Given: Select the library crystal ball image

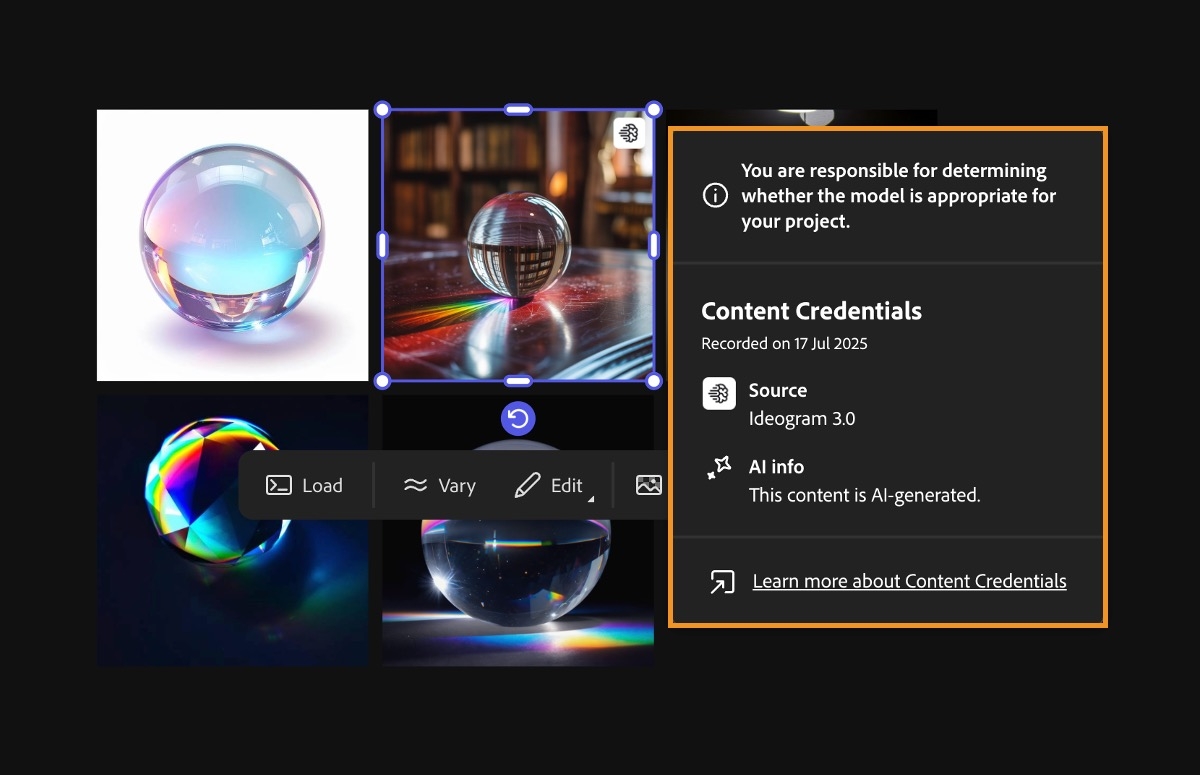Looking at the screenshot, I should coord(518,245).
